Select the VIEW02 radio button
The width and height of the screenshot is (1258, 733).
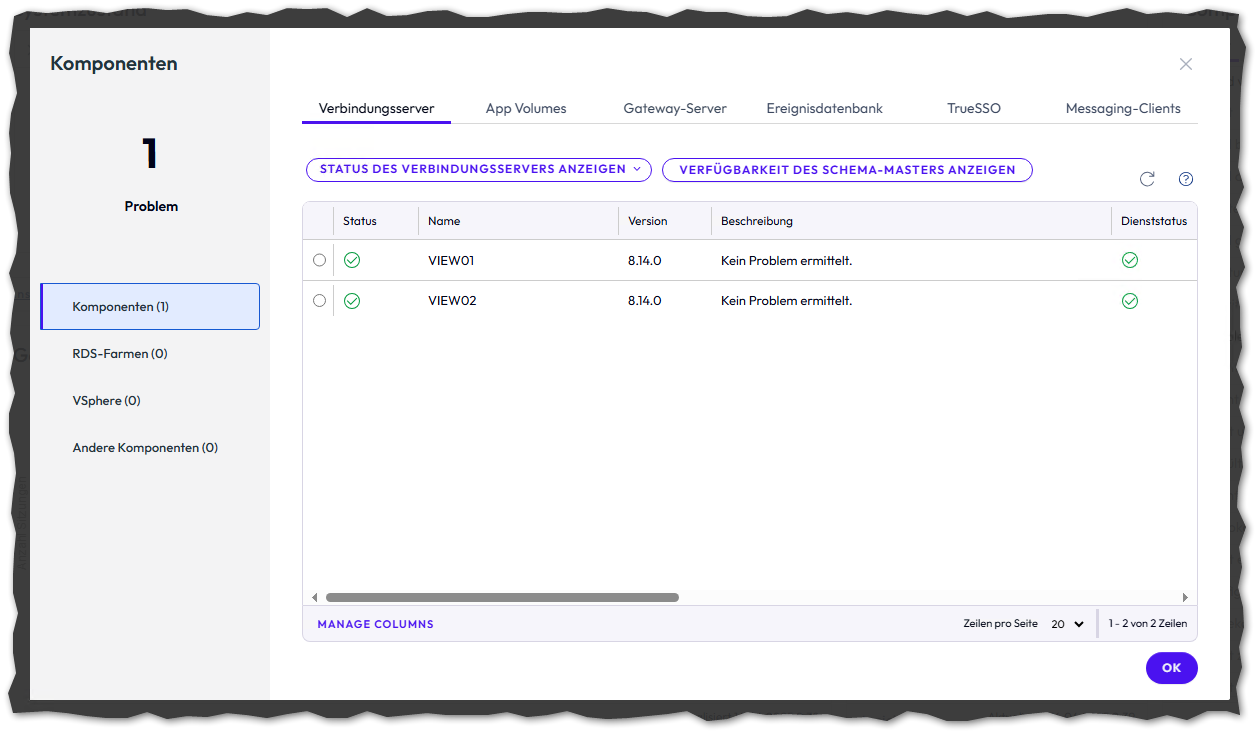pyautogui.click(x=319, y=300)
